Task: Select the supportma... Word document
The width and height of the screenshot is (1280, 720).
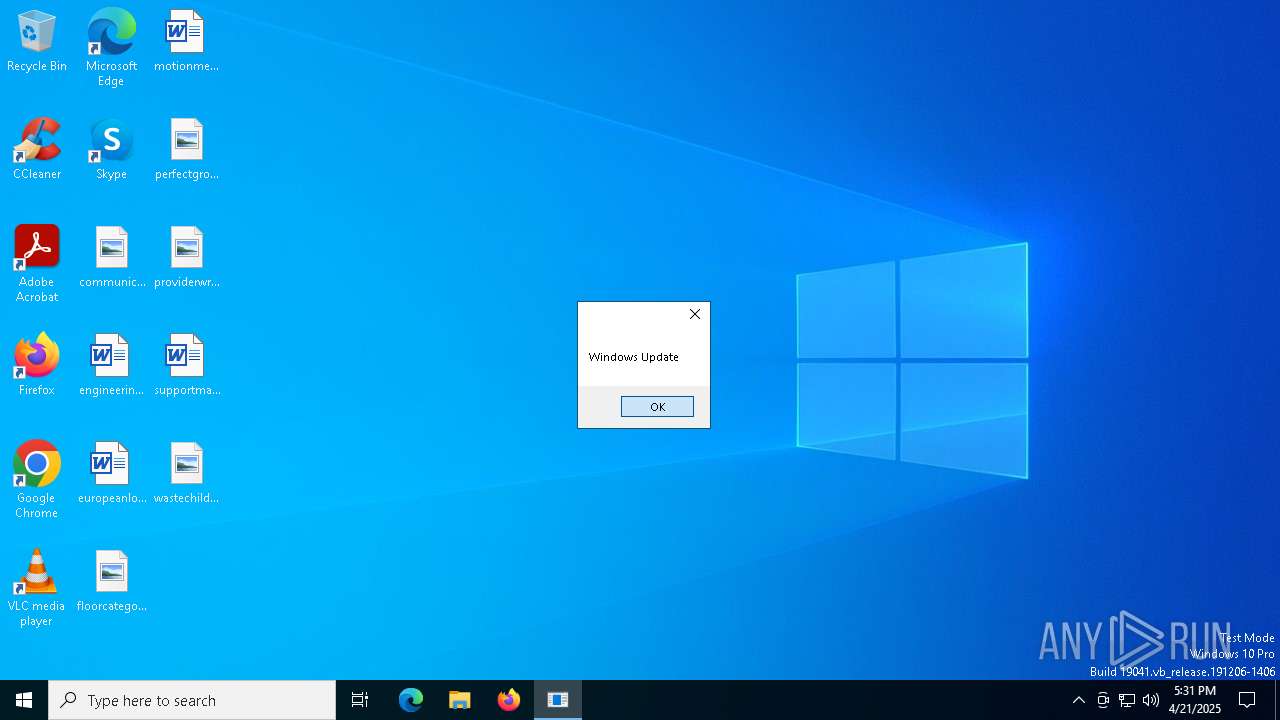Action: coord(186,365)
